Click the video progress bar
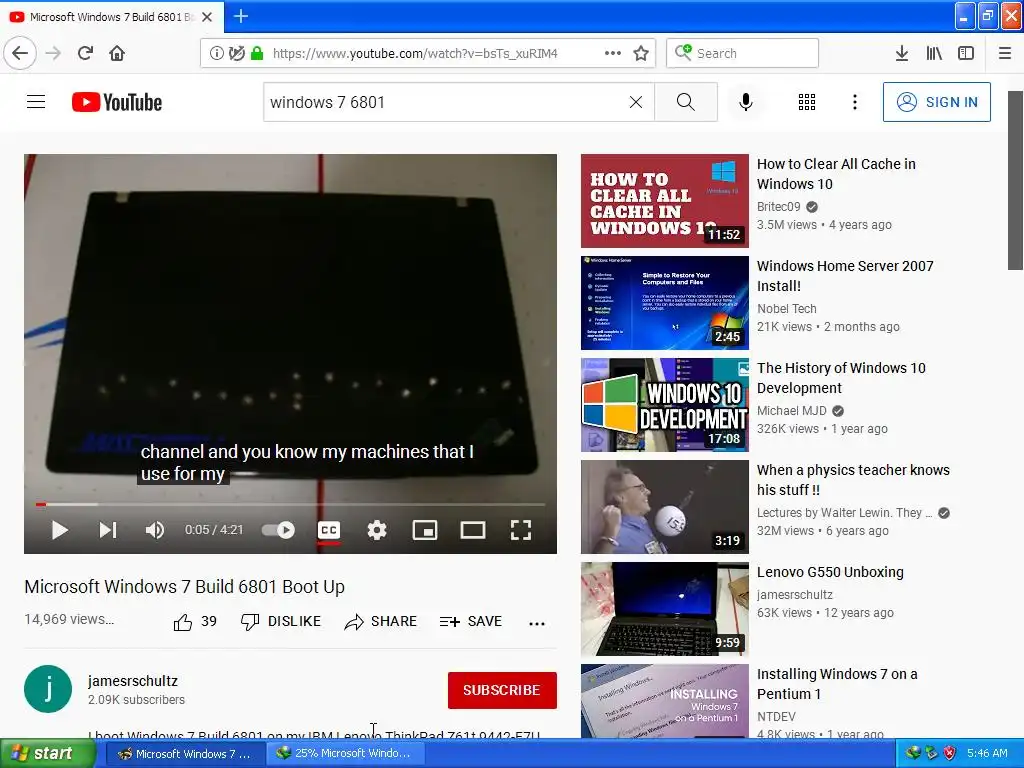The width and height of the screenshot is (1024, 768). [291, 504]
